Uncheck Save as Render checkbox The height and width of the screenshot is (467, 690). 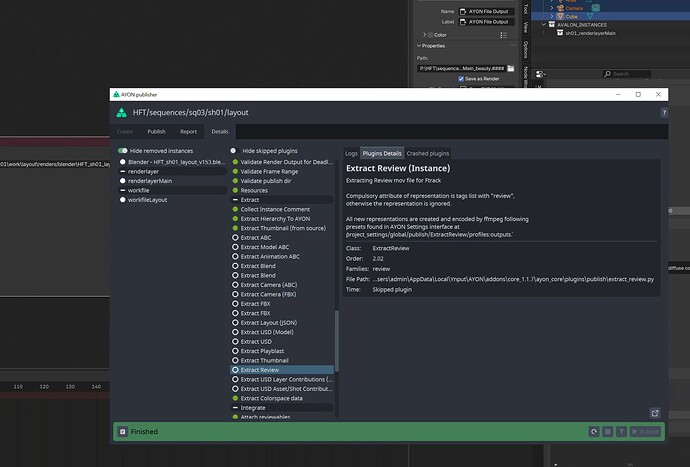(461, 79)
